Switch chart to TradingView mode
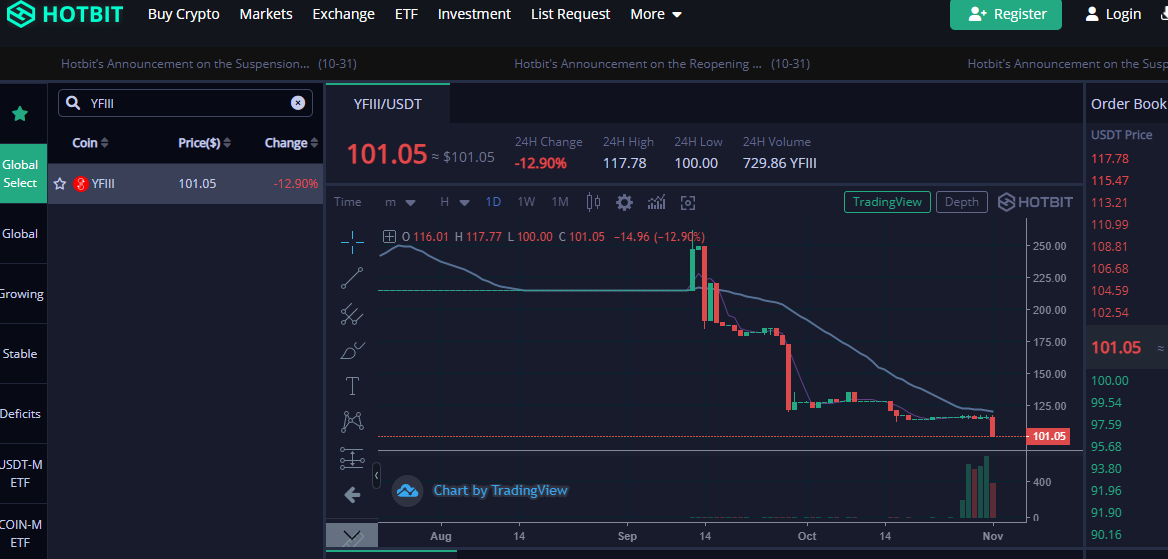The height and width of the screenshot is (559, 1168). point(887,201)
